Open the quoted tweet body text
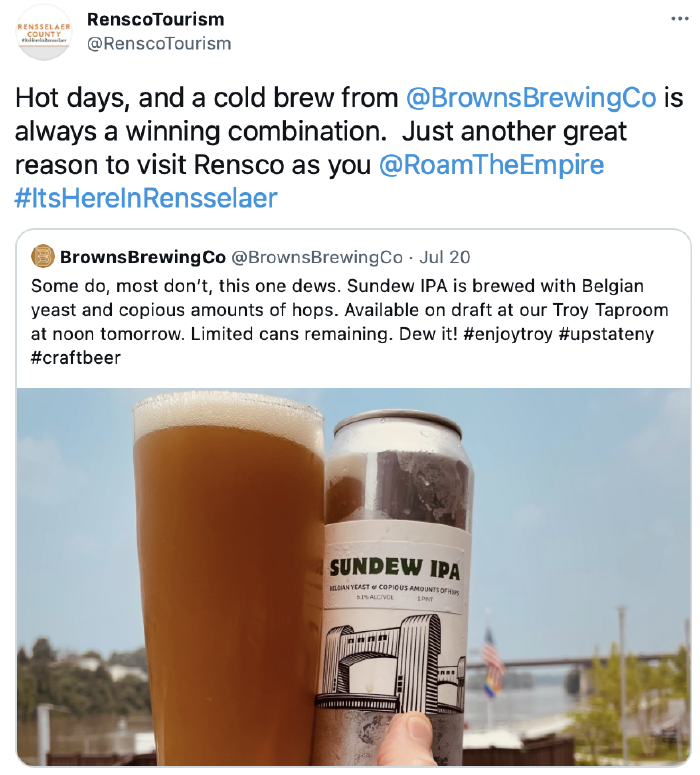 (350, 322)
